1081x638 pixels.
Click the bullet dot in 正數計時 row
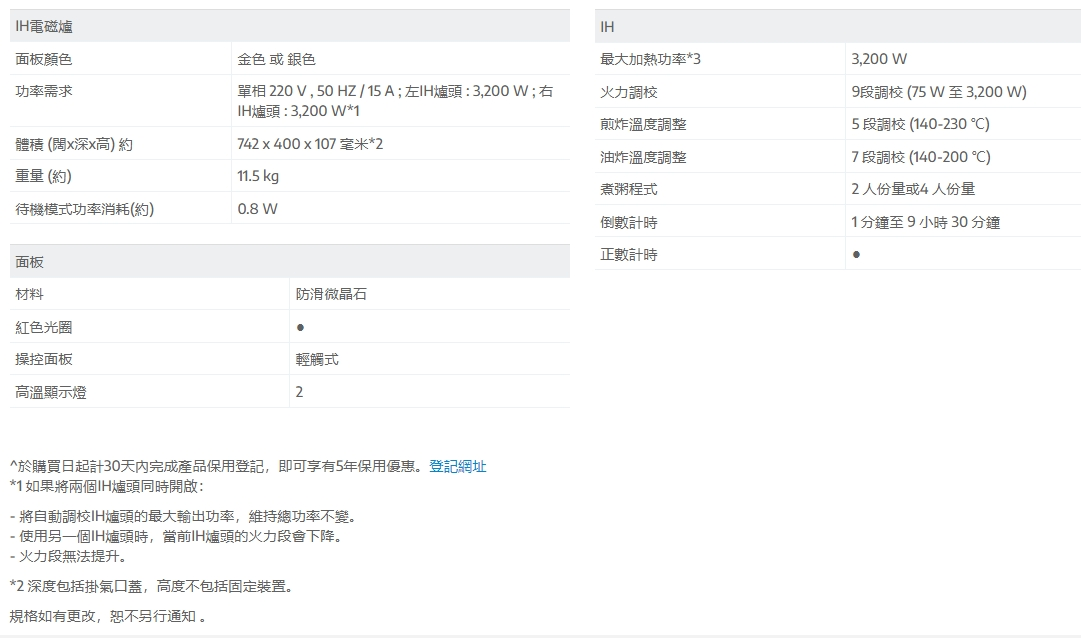pos(856,255)
